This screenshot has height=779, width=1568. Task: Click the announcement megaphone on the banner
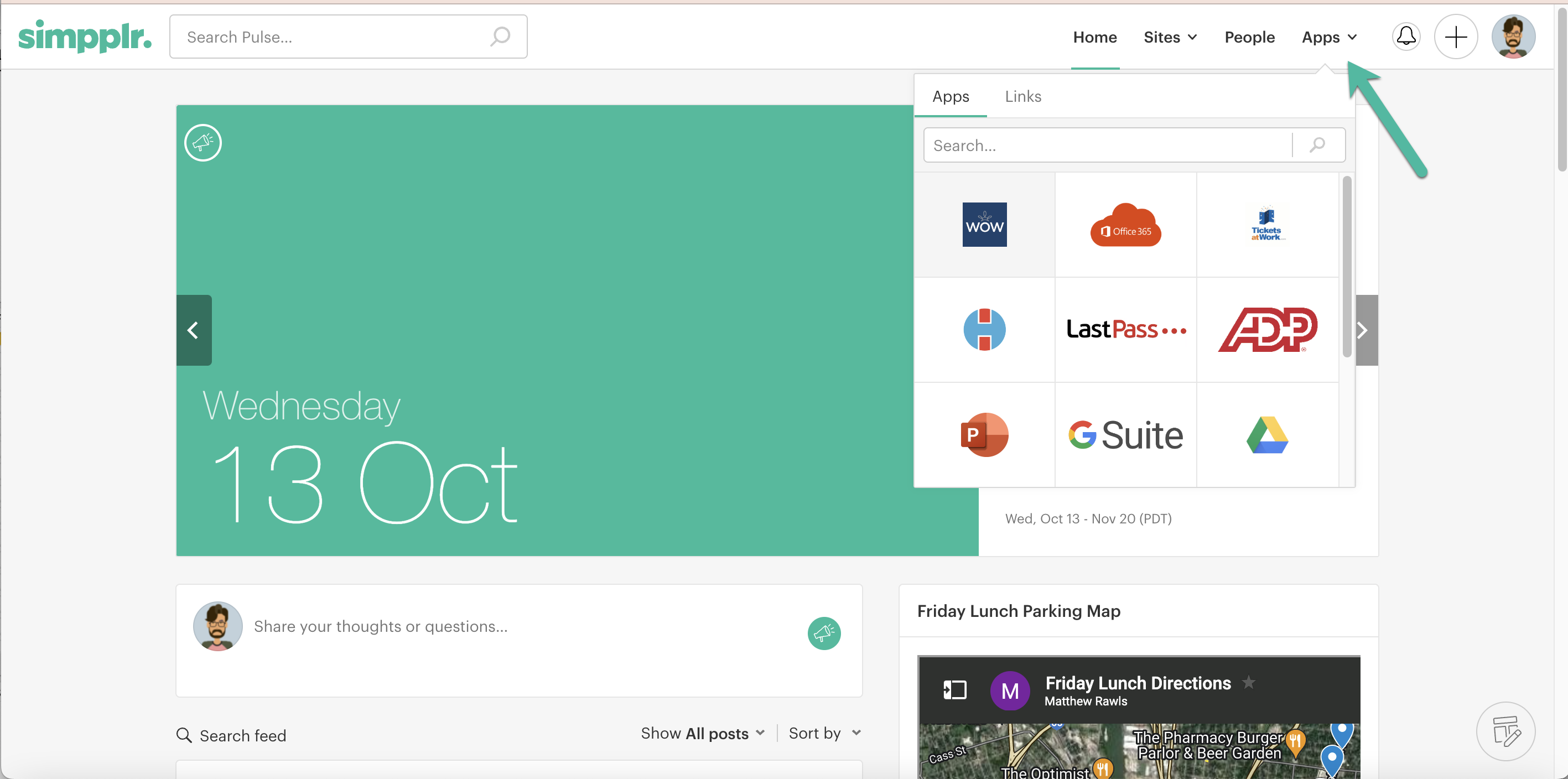pyautogui.click(x=203, y=142)
